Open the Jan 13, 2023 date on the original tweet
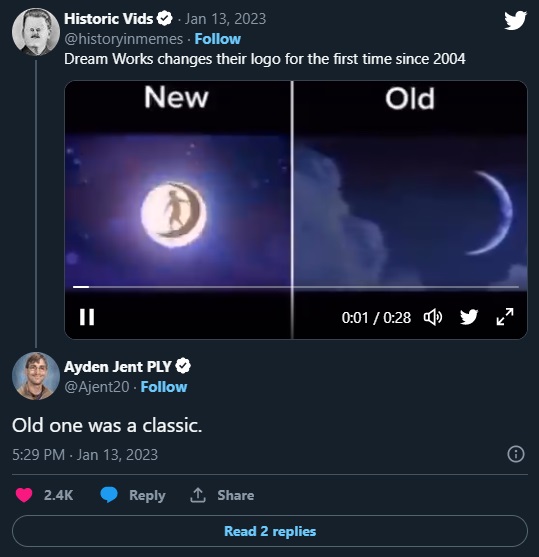This screenshot has height=557, width=539. (x=225, y=19)
